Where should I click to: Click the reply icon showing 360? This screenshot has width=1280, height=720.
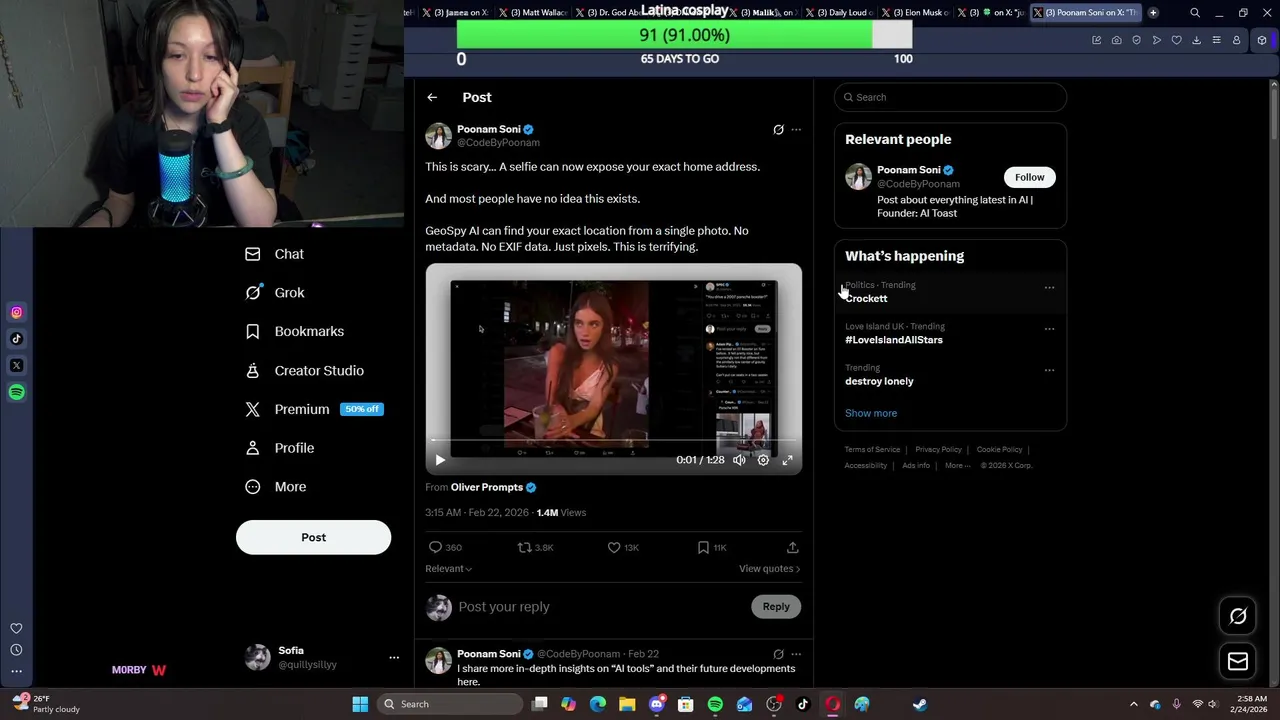[x=445, y=547]
